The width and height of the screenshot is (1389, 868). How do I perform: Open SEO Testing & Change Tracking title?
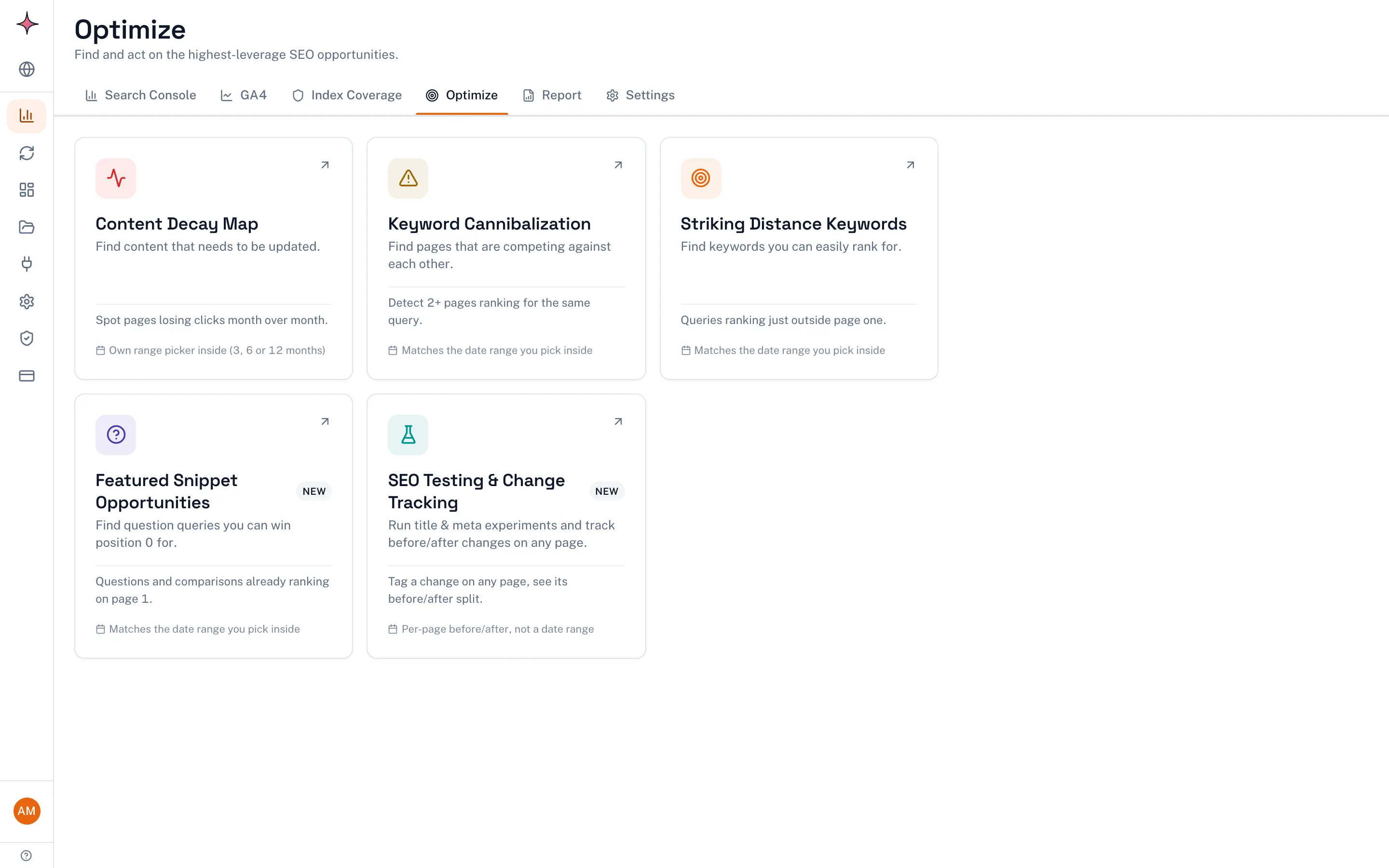tap(477, 491)
